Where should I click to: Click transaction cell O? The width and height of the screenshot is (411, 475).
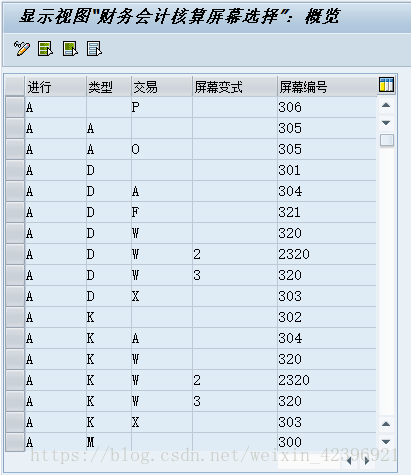[x=162, y=149]
